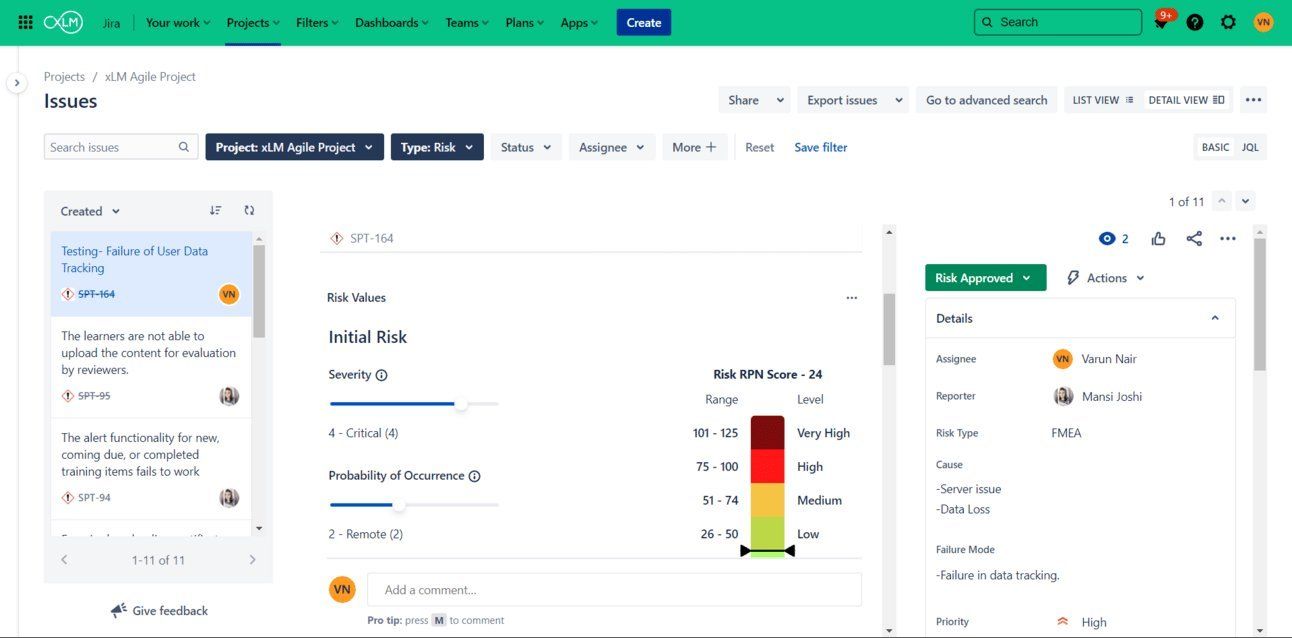The height and width of the screenshot is (638, 1292).
Task: Click the Add a comment field
Action: pos(614,589)
